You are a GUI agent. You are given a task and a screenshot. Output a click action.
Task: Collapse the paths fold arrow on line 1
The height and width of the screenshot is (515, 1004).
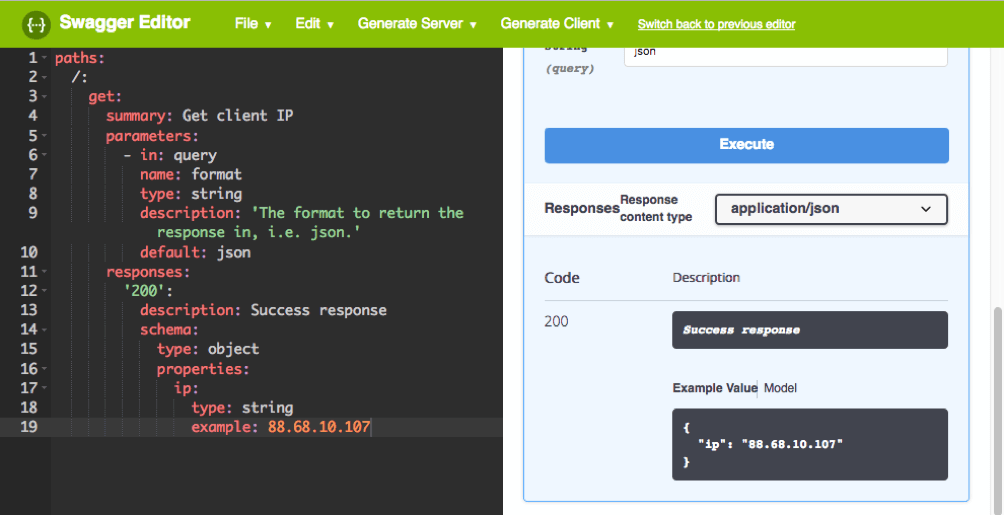pos(45,58)
